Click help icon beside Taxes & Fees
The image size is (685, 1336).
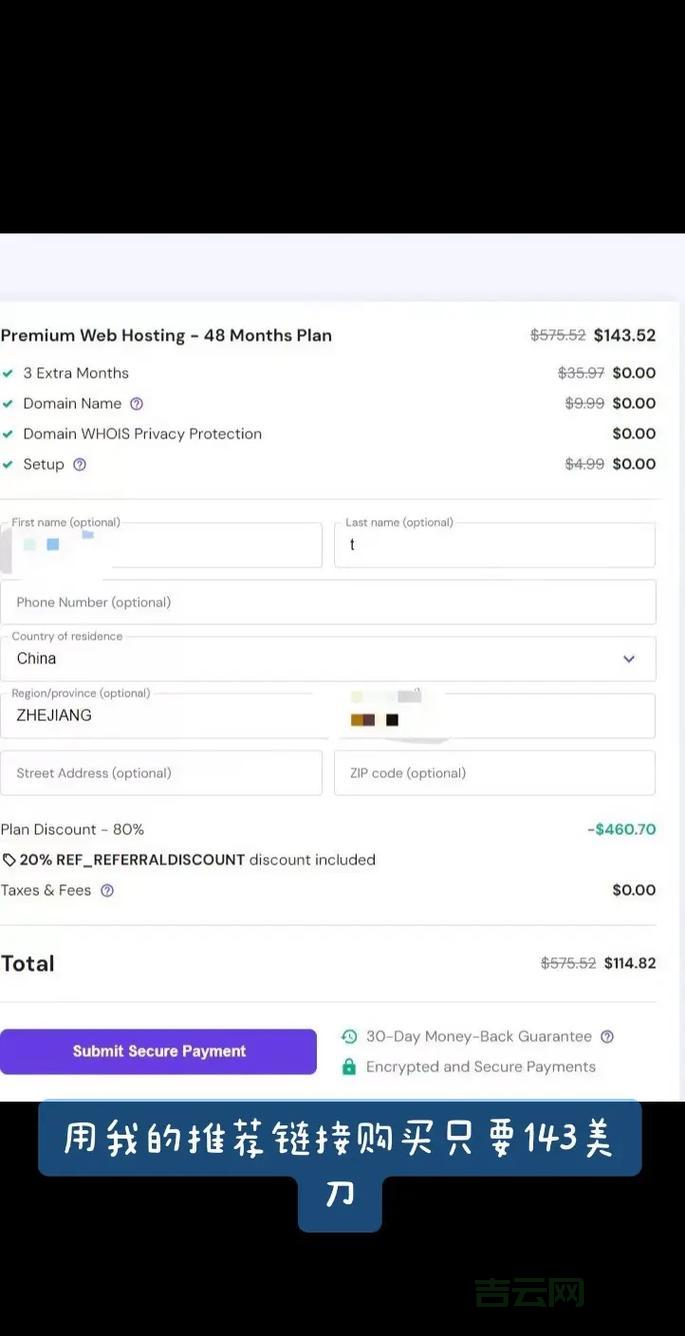(107, 890)
